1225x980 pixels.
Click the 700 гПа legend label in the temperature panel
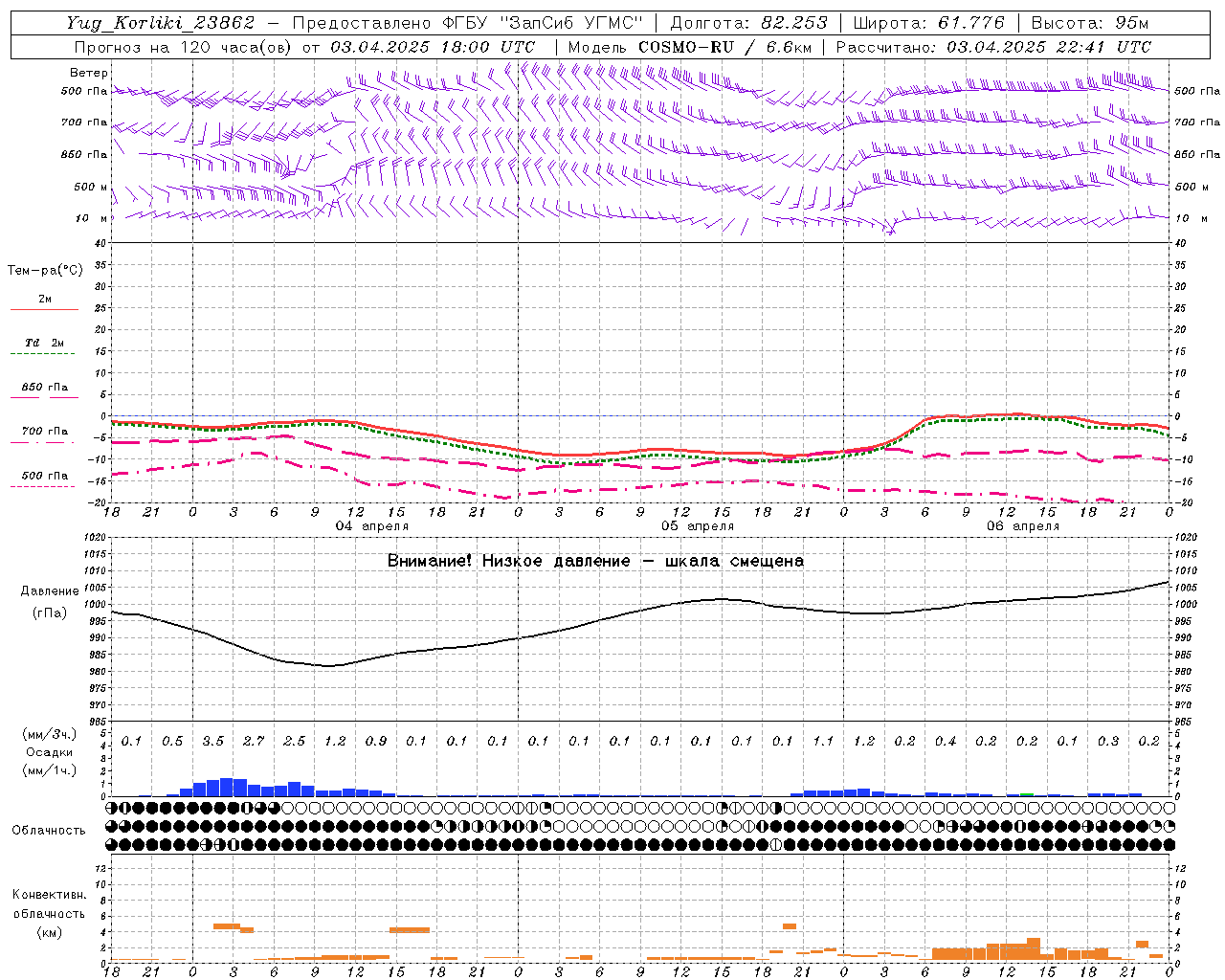click(45, 432)
